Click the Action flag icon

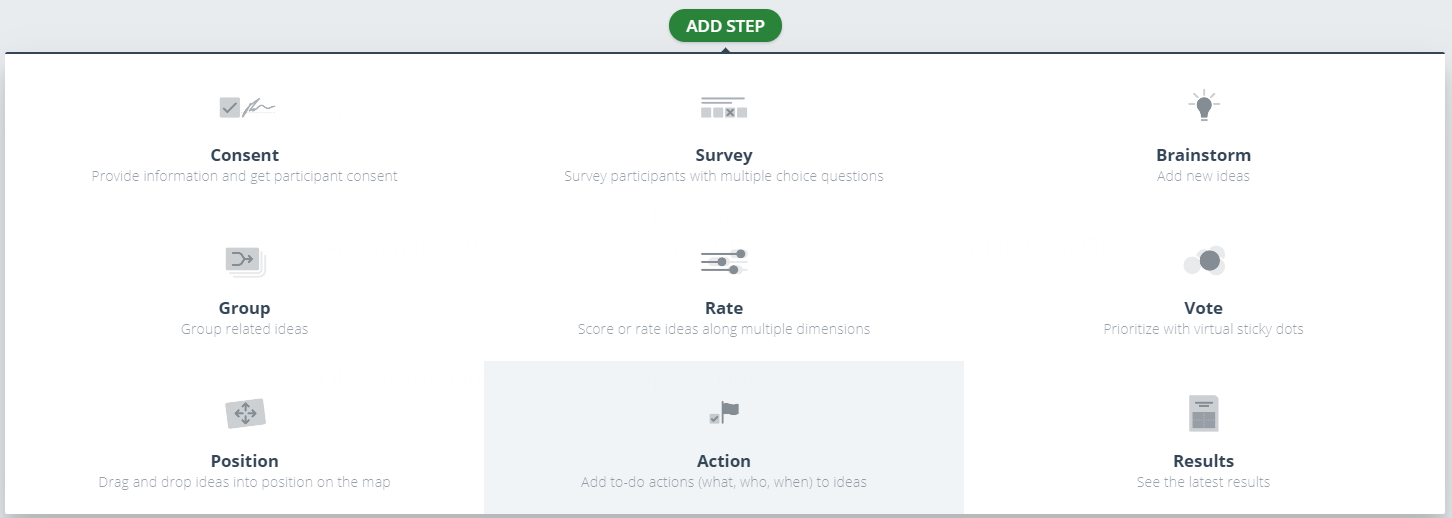(x=724, y=412)
